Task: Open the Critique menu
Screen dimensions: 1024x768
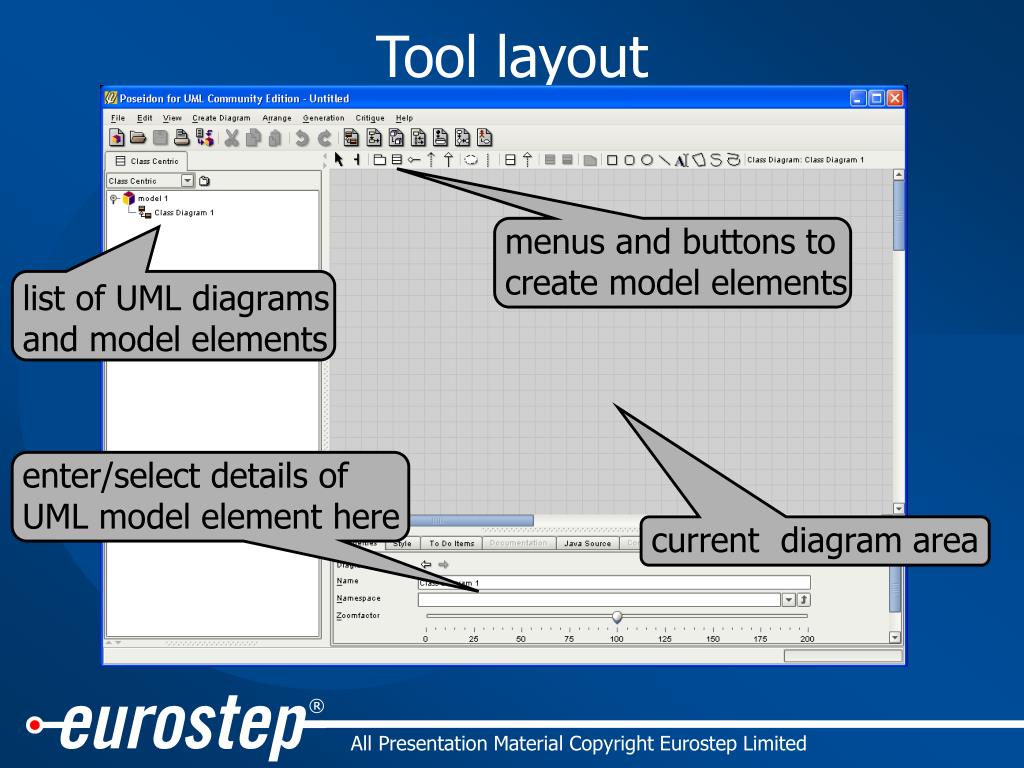Action: coord(370,118)
